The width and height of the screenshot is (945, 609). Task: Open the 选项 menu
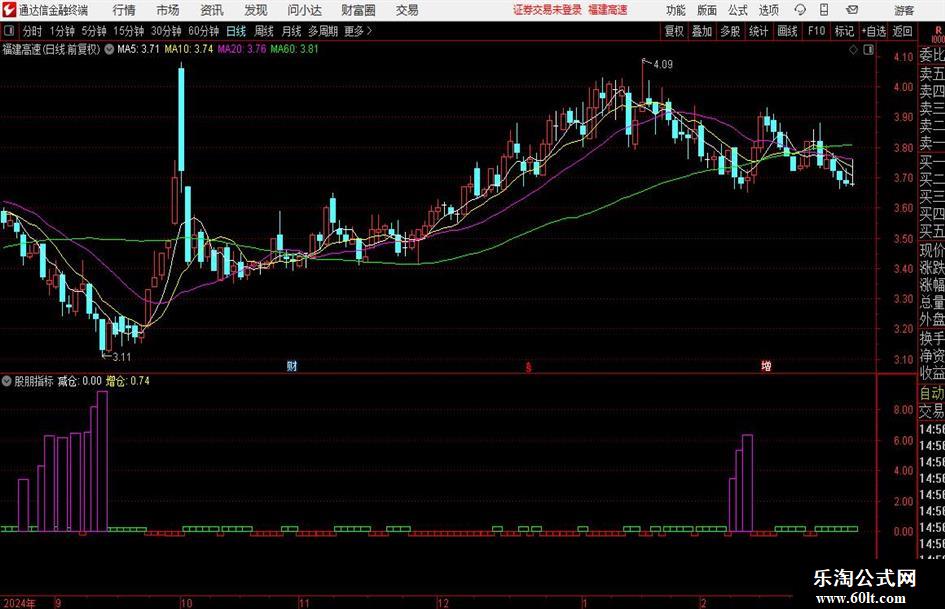[768, 10]
